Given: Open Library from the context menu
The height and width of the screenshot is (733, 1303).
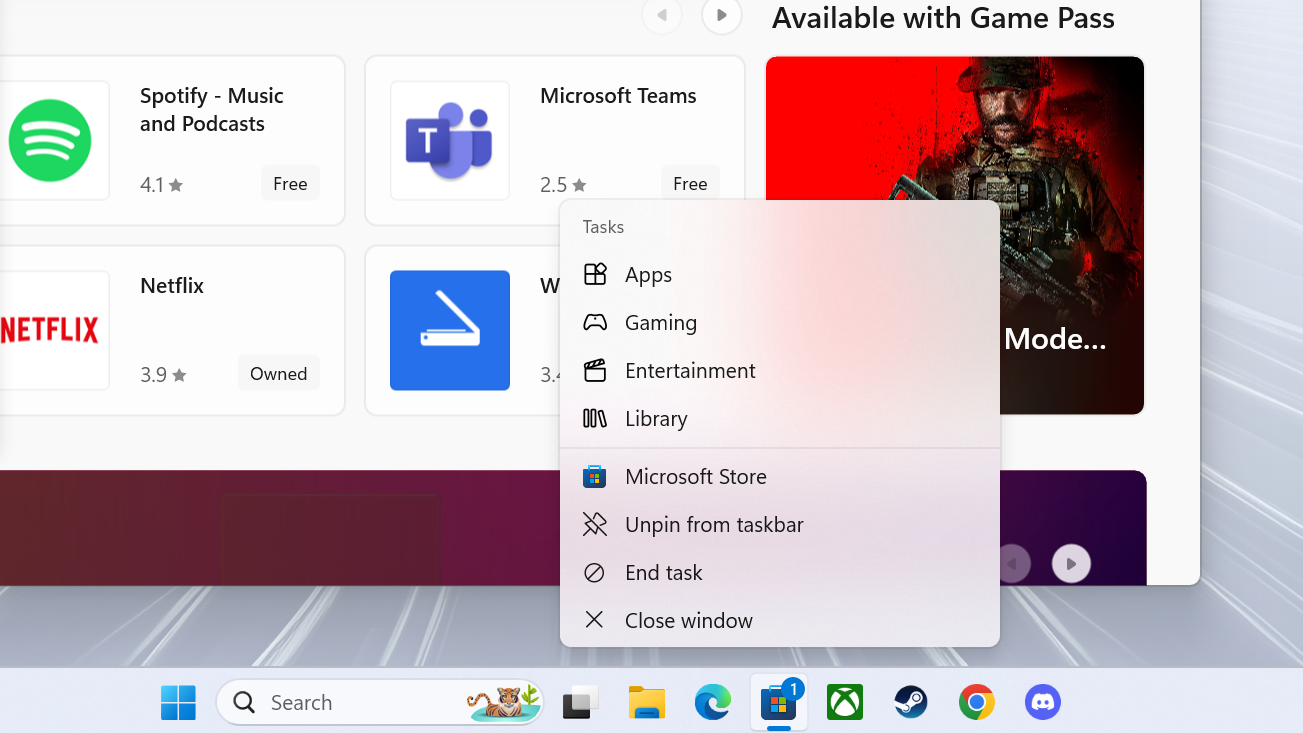Looking at the screenshot, I should (655, 418).
